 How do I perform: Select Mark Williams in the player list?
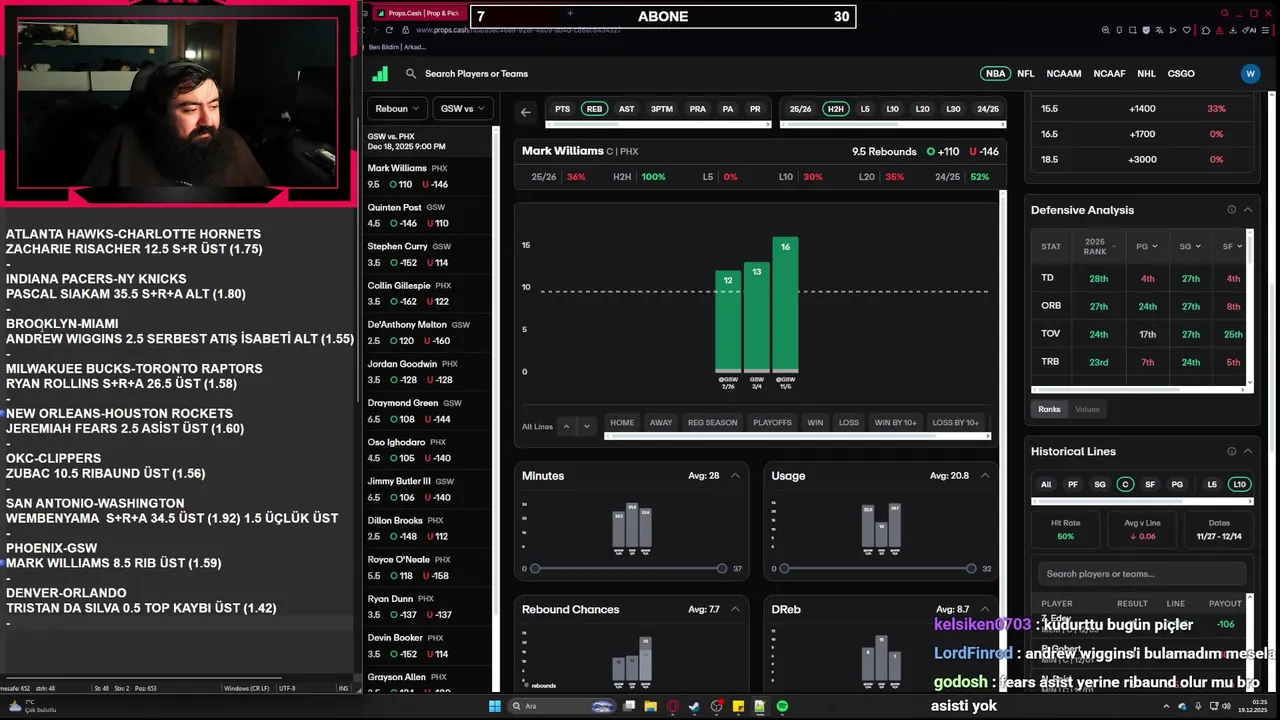coord(429,176)
